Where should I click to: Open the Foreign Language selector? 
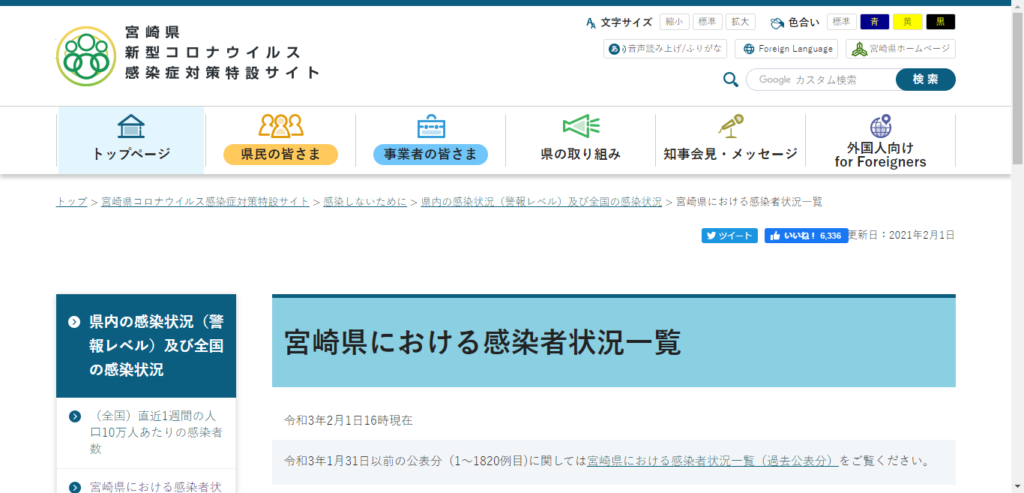coord(785,49)
